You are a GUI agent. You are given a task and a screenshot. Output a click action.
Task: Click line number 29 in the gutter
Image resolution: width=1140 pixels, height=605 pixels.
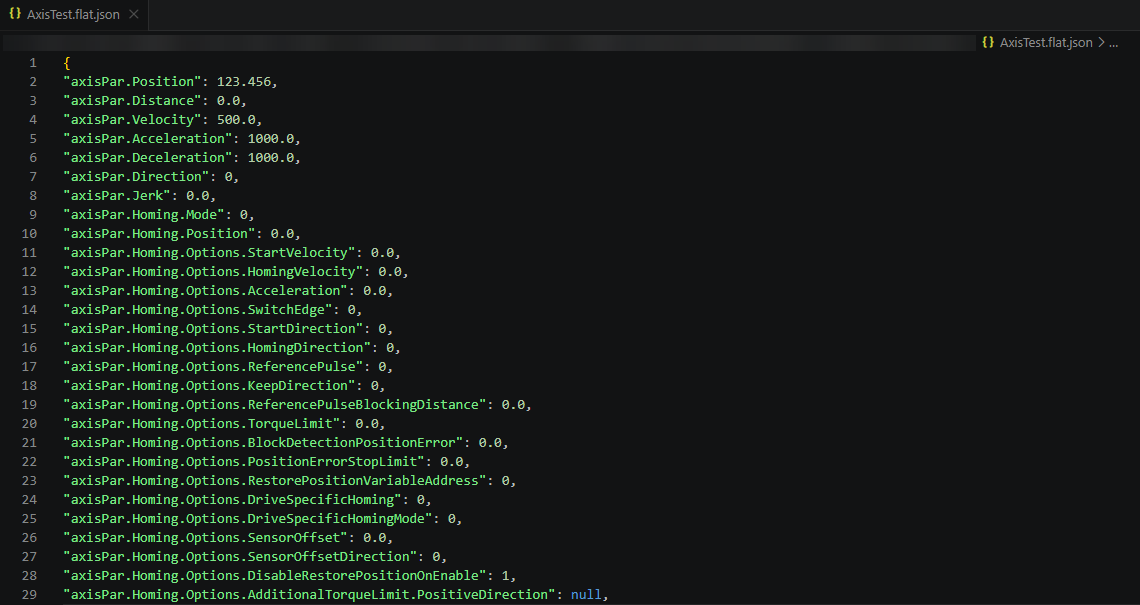coord(29,595)
